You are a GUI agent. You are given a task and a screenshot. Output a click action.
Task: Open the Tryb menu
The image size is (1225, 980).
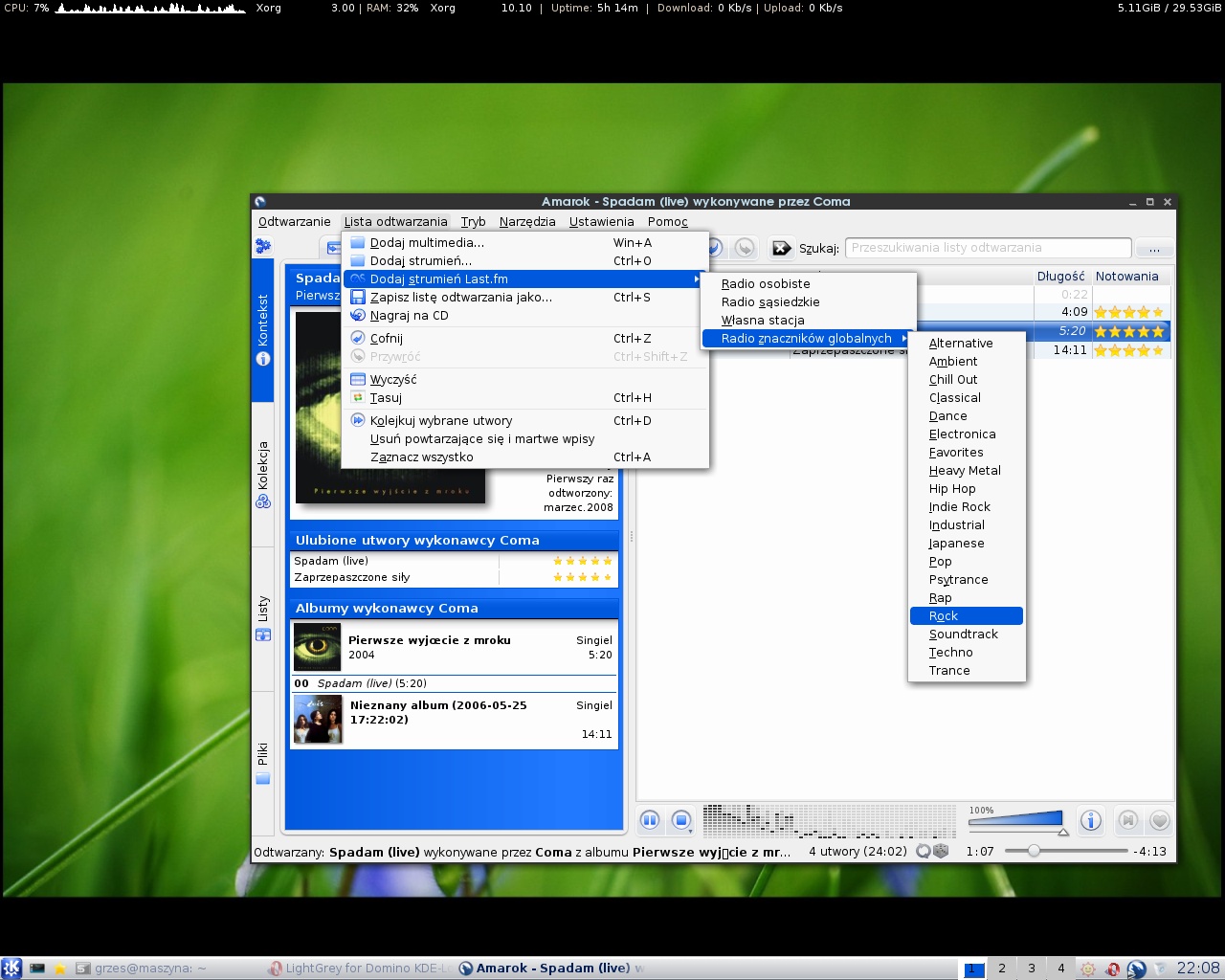(473, 221)
